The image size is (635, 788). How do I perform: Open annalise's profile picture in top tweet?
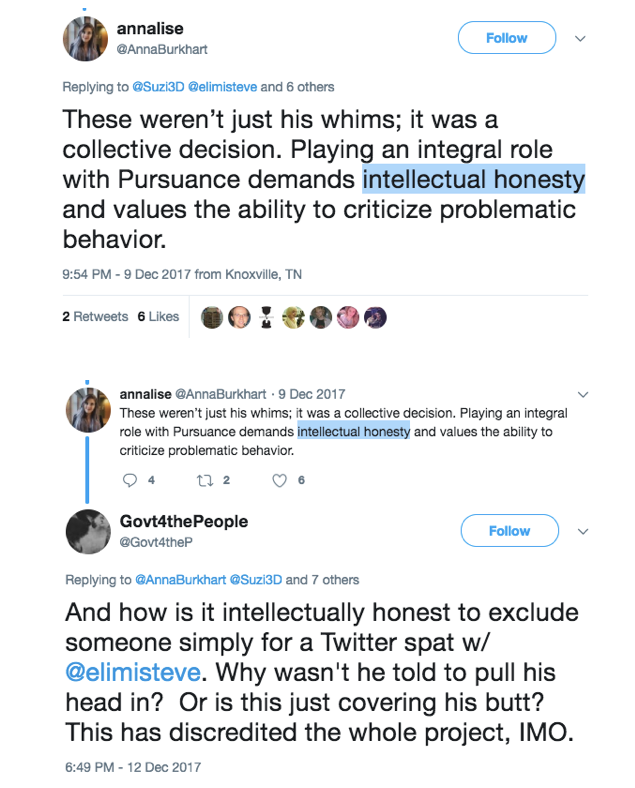pos(85,39)
